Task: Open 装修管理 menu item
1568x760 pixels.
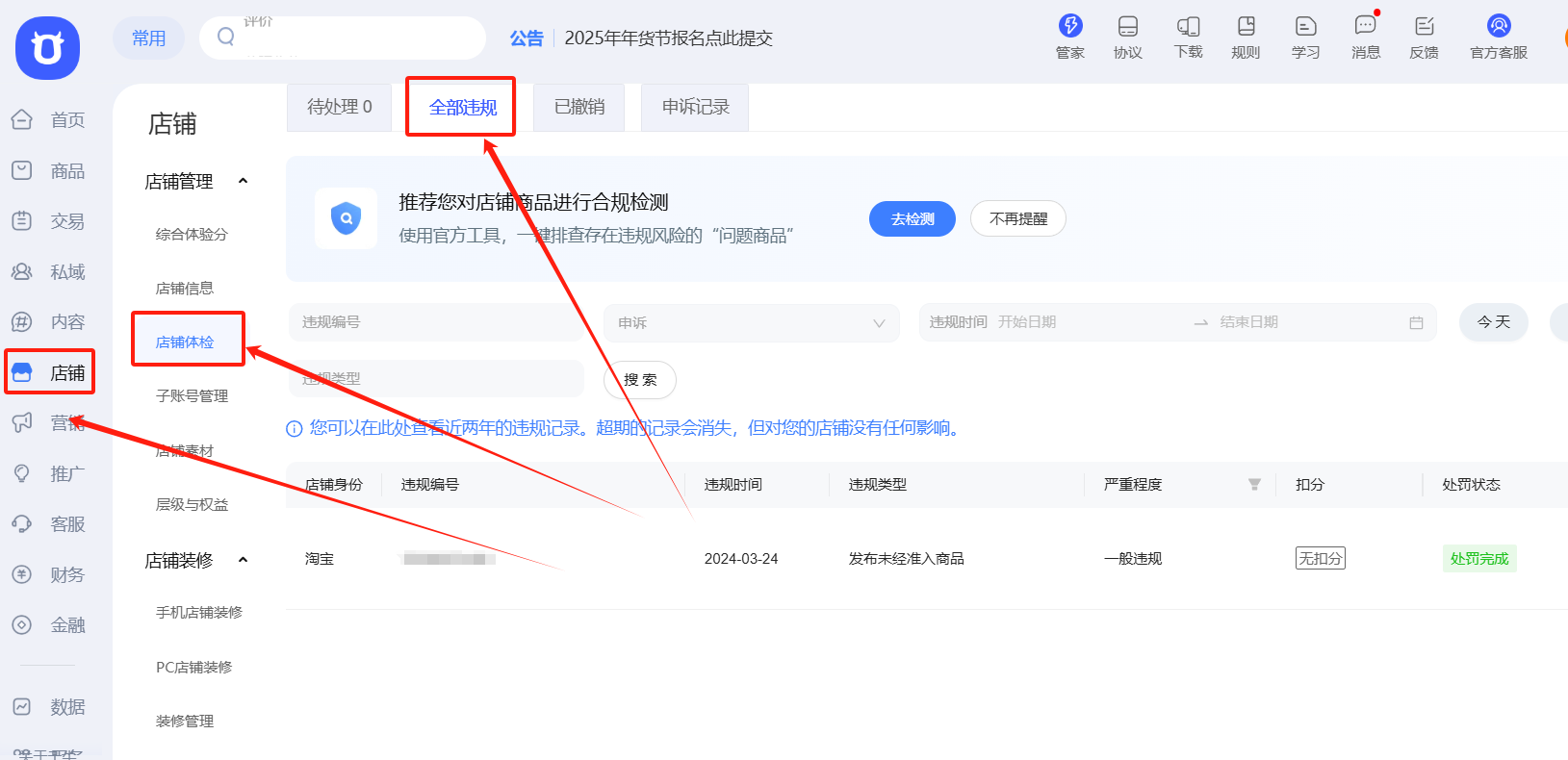Action: click(185, 722)
